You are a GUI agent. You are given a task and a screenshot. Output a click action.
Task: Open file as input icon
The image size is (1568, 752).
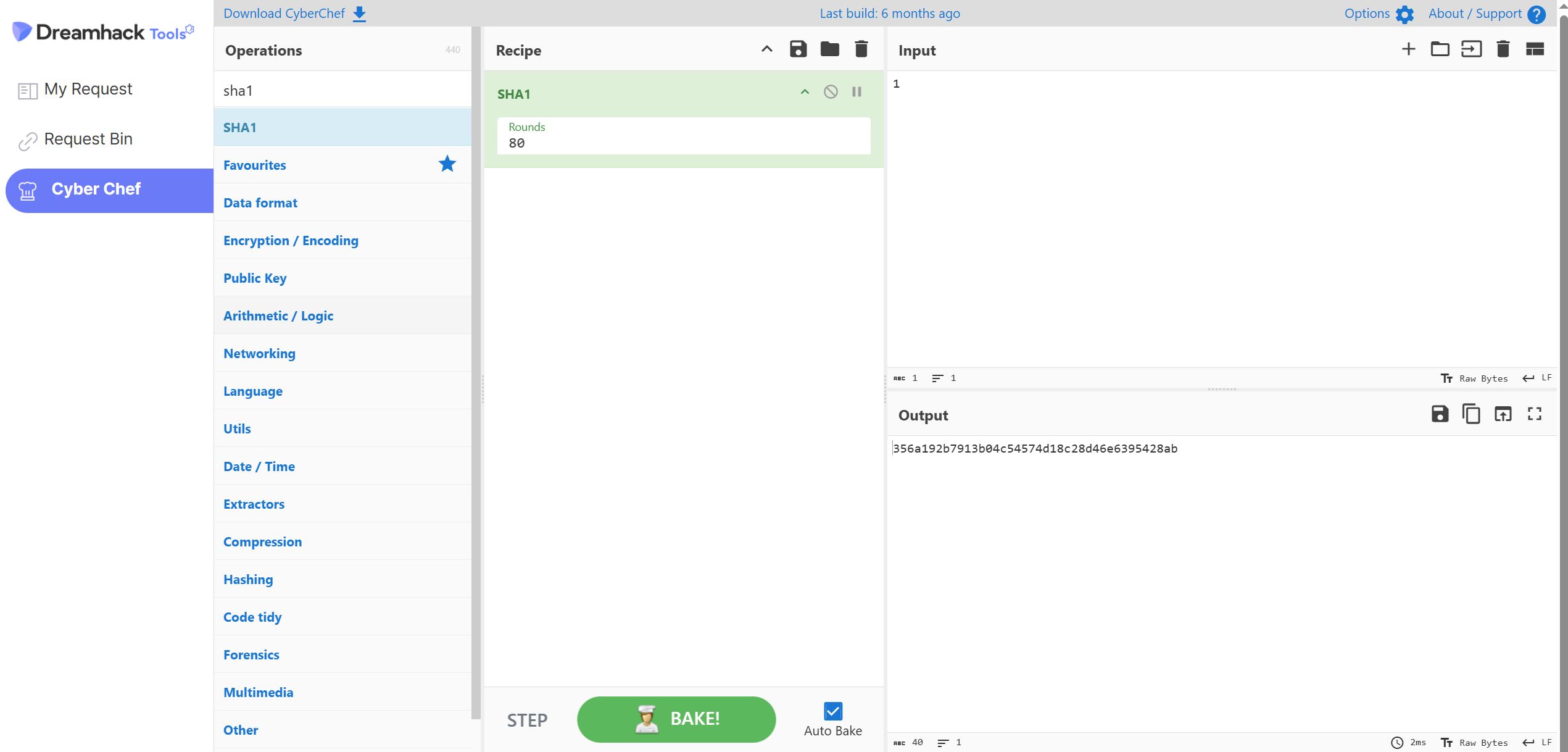coord(1471,49)
